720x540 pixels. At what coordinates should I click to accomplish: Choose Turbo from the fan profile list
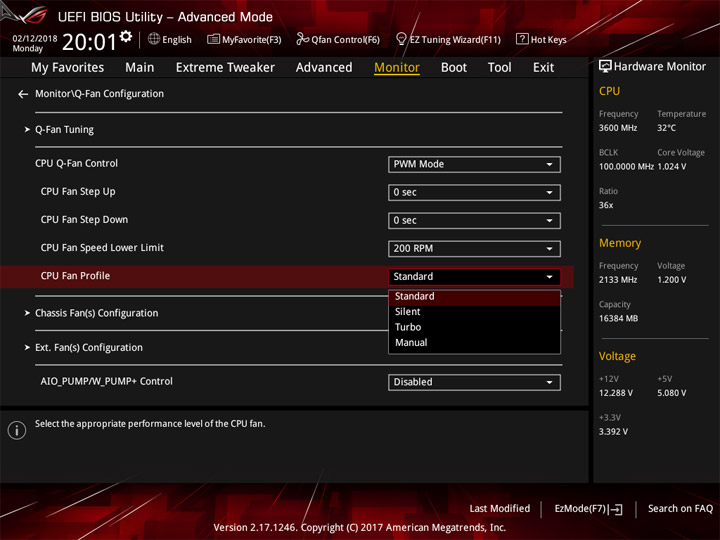click(x=474, y=327)
